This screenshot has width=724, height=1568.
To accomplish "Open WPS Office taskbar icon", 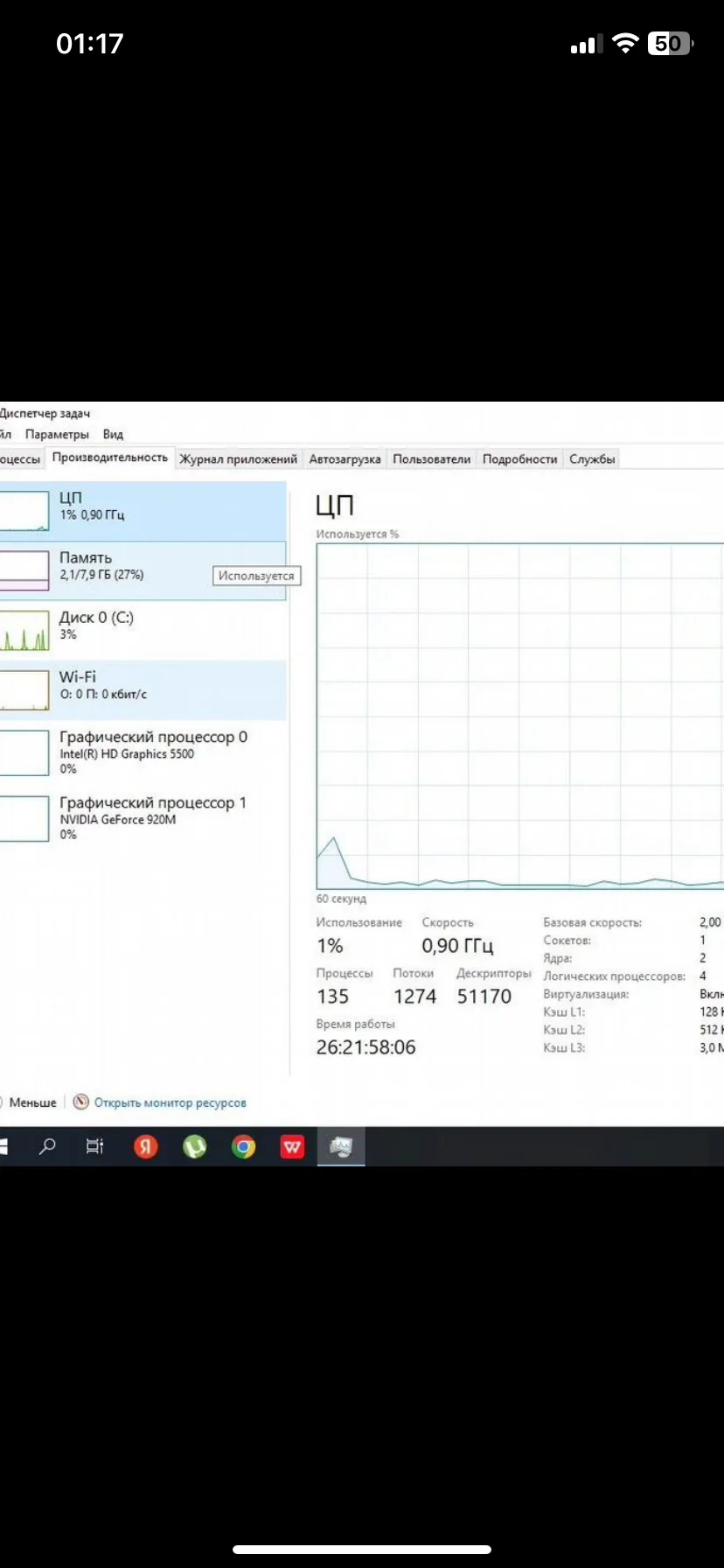I will (292, 1146).
